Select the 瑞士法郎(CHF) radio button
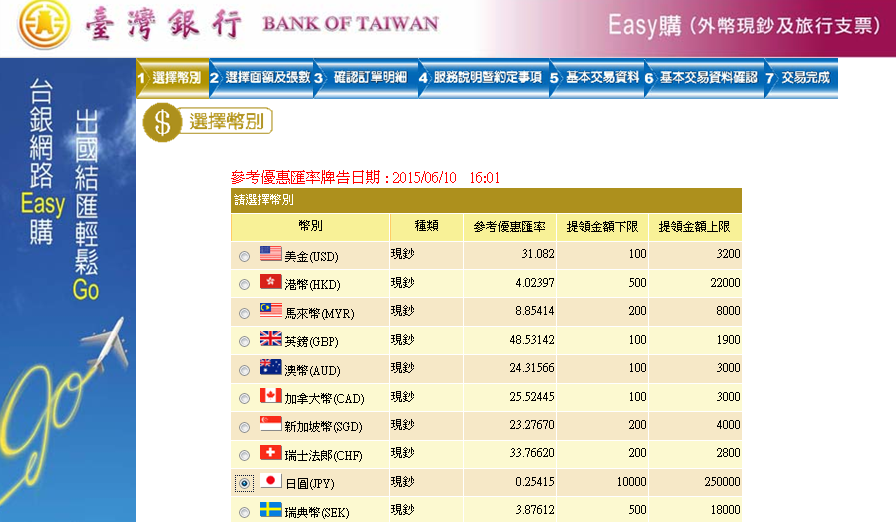 (245, 455)
